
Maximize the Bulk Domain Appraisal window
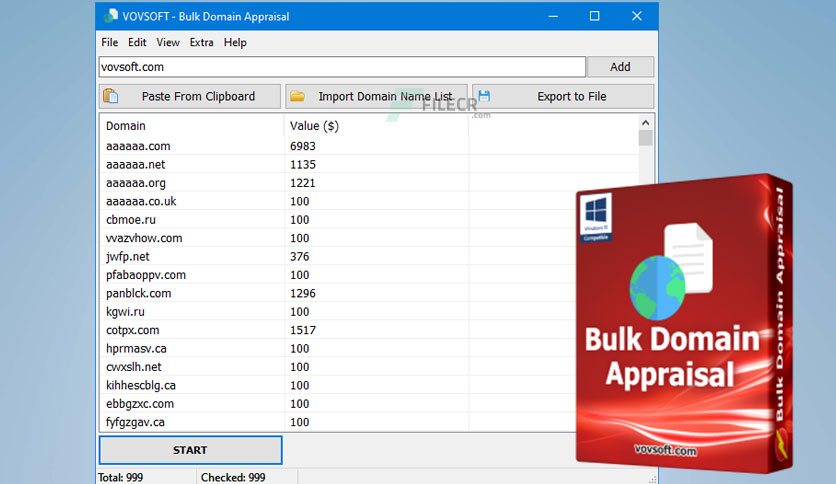(x=594, y=16)
